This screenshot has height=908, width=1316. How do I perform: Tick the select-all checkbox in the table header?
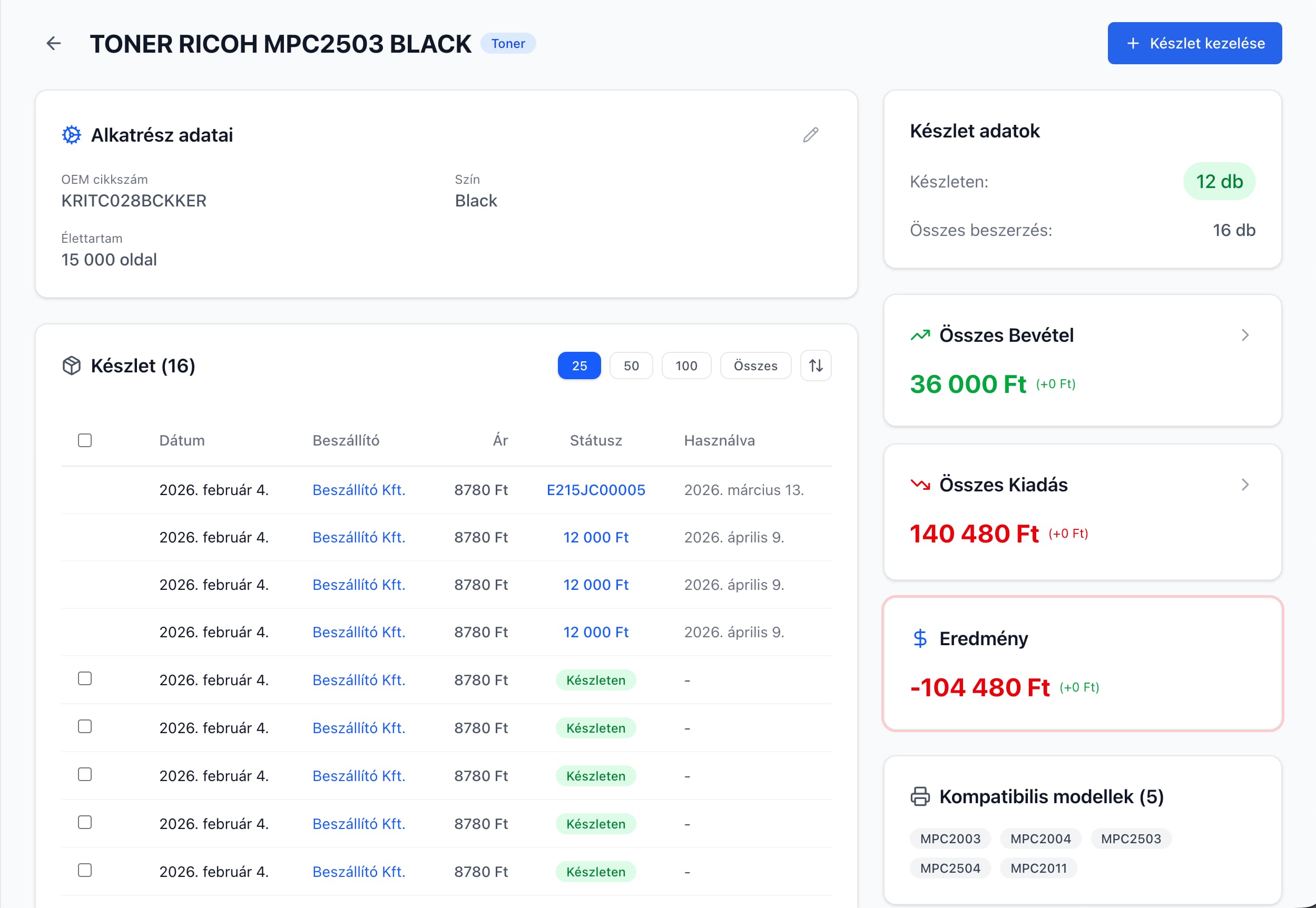(85, 440)
